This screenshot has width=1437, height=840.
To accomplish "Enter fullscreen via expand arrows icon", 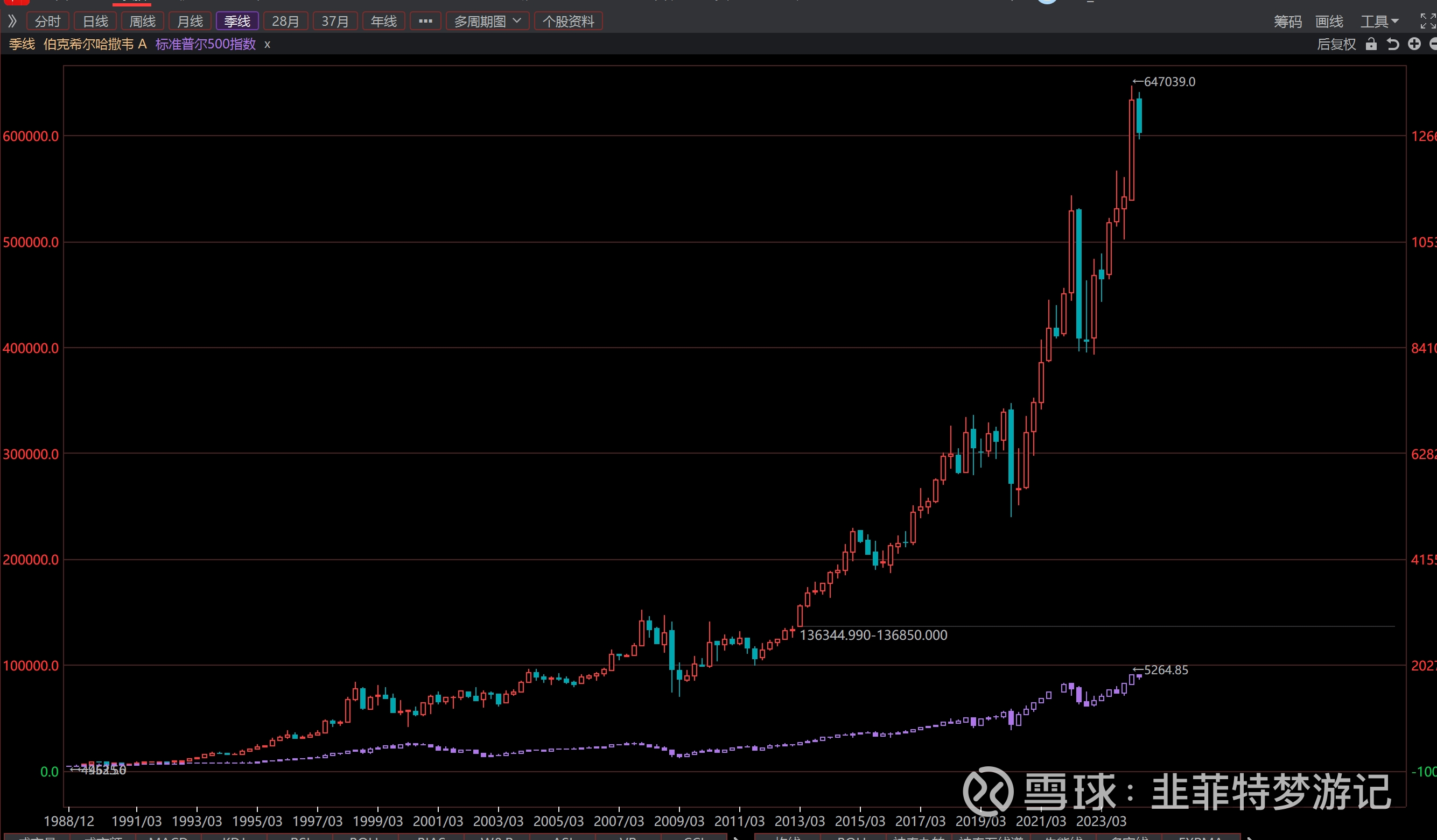I will 1427,21.
